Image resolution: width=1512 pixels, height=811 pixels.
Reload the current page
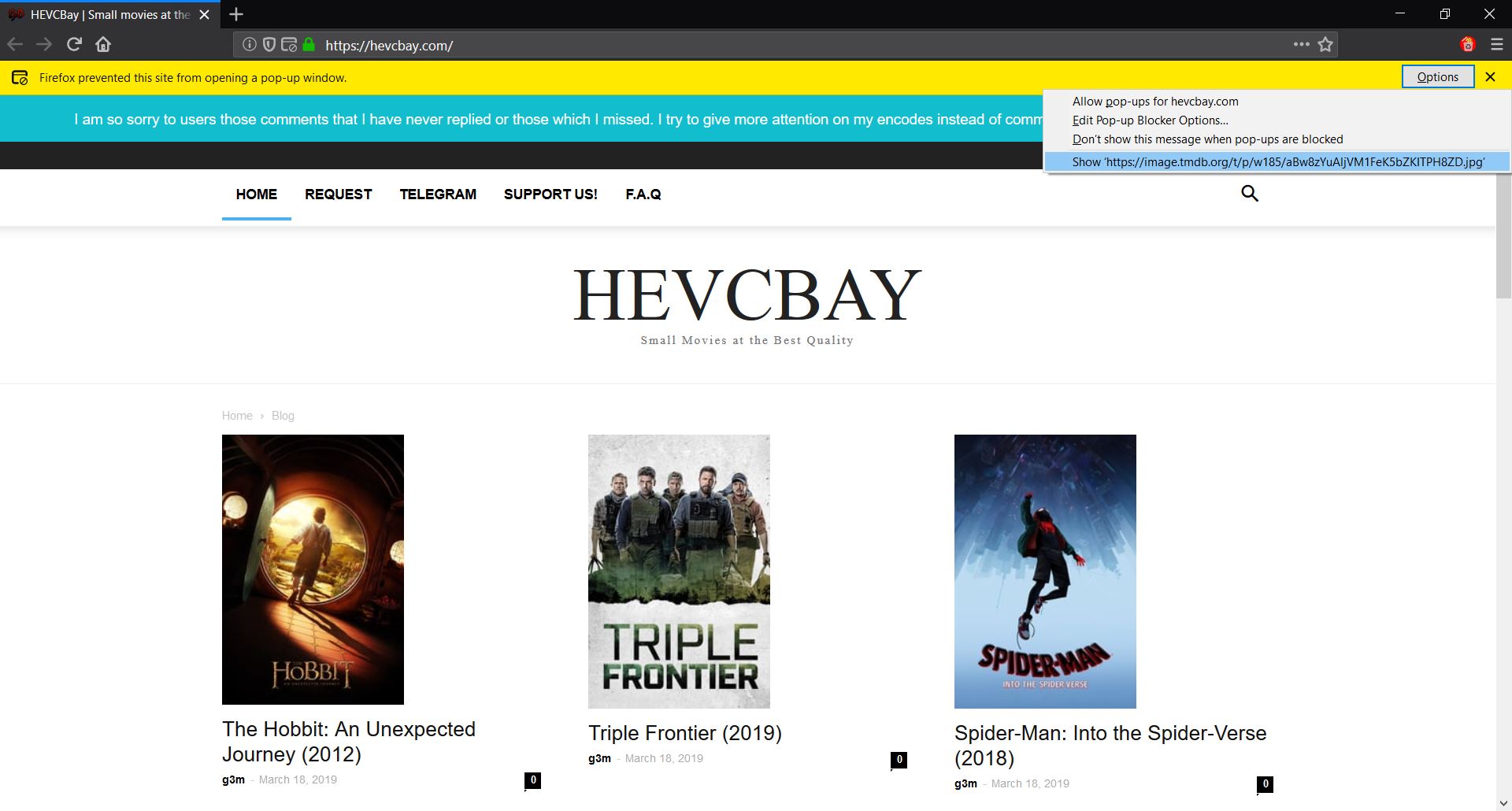click(x=74, y=45)
